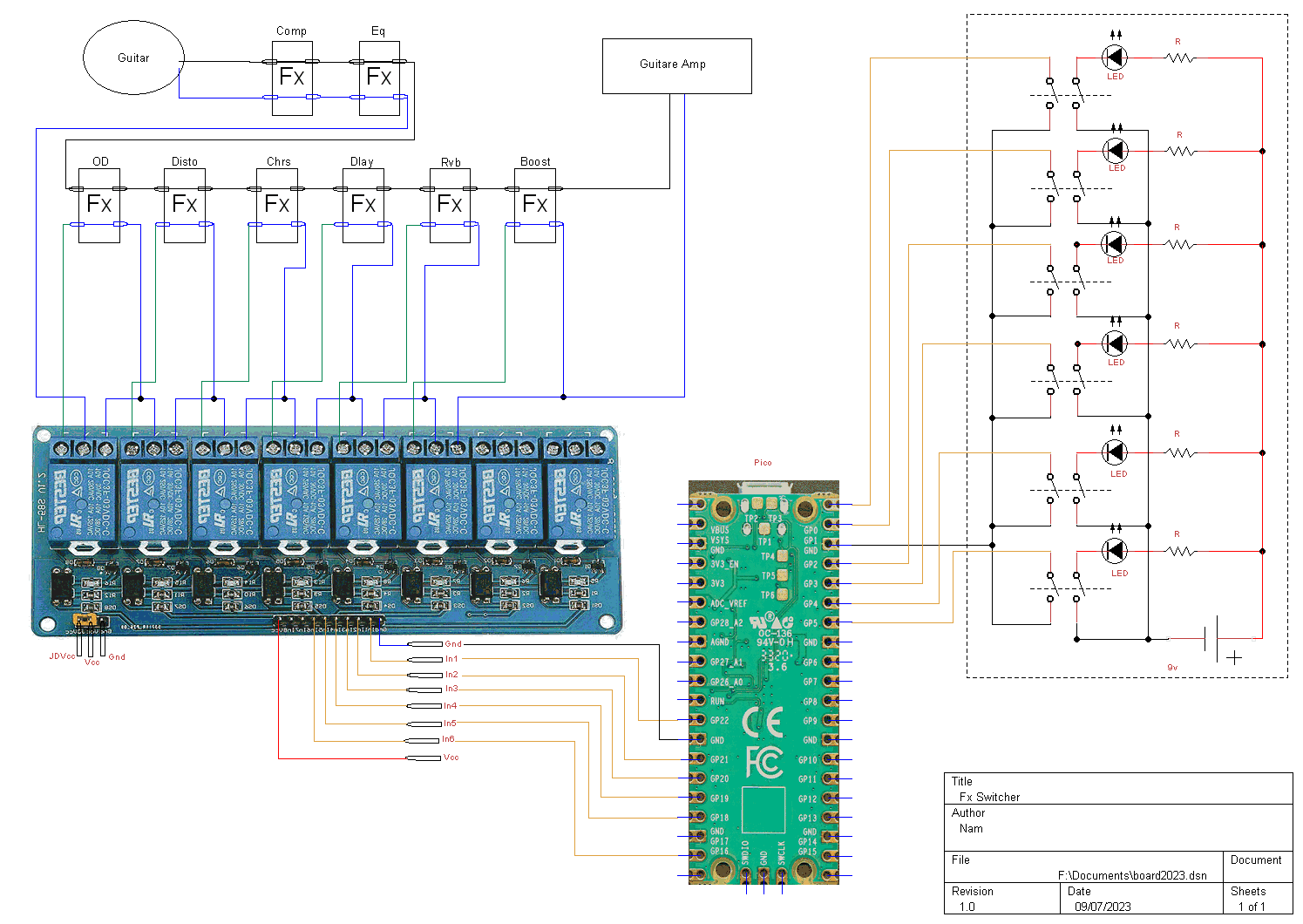Click the board2023.dsn file path
This screenshot has width=1303, height=924.
[x=1132, y=875]
